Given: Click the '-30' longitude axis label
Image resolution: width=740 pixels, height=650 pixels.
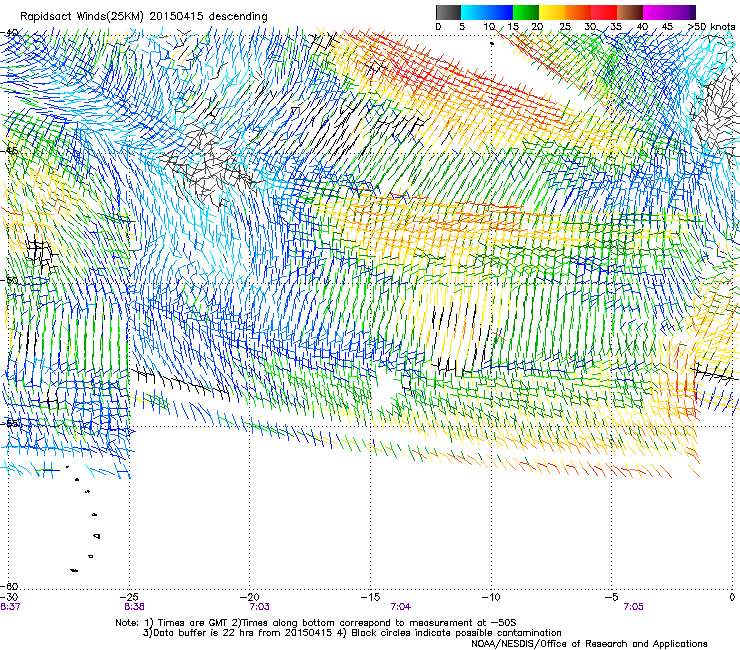Looking at the screenshot, I should point(10,597).
